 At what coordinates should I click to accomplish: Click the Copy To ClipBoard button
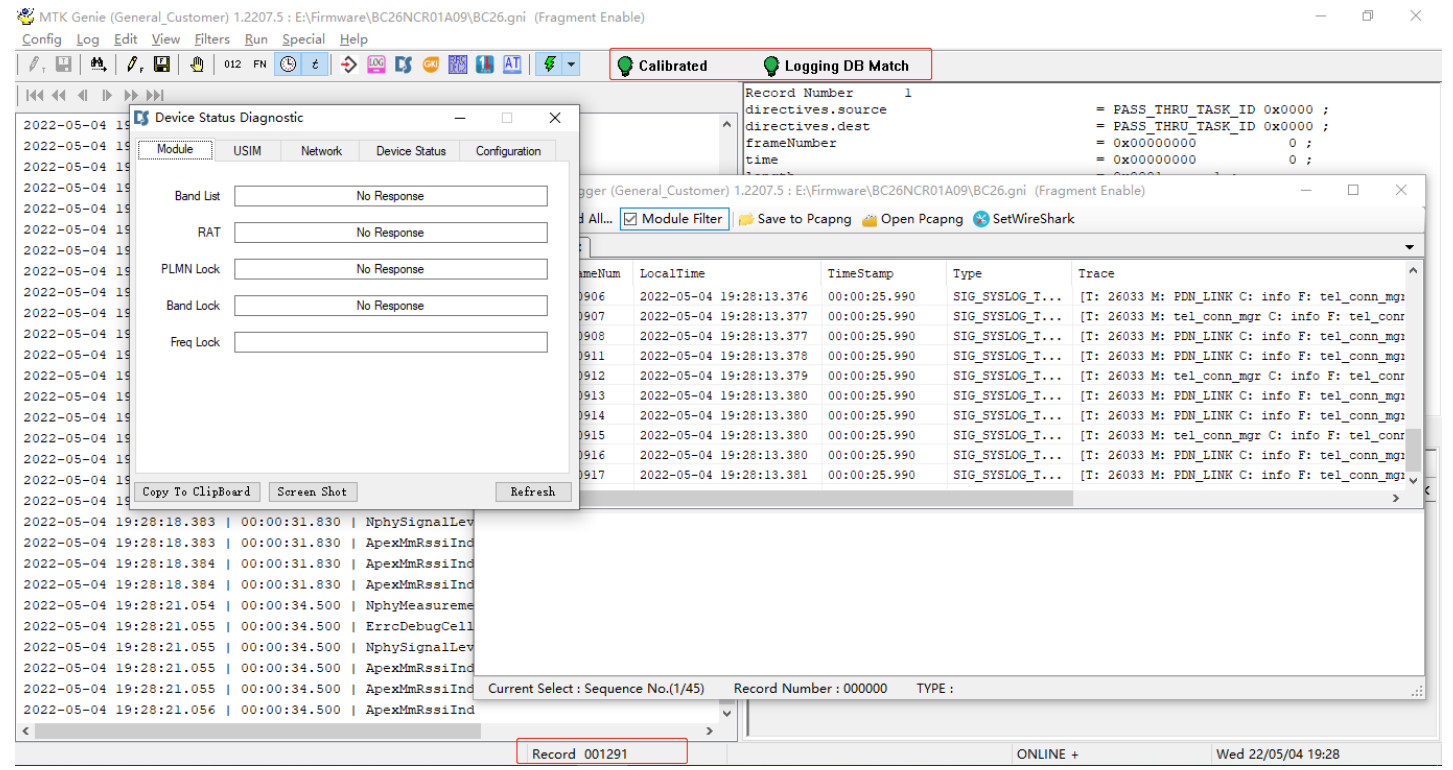(x=196, y=492)
